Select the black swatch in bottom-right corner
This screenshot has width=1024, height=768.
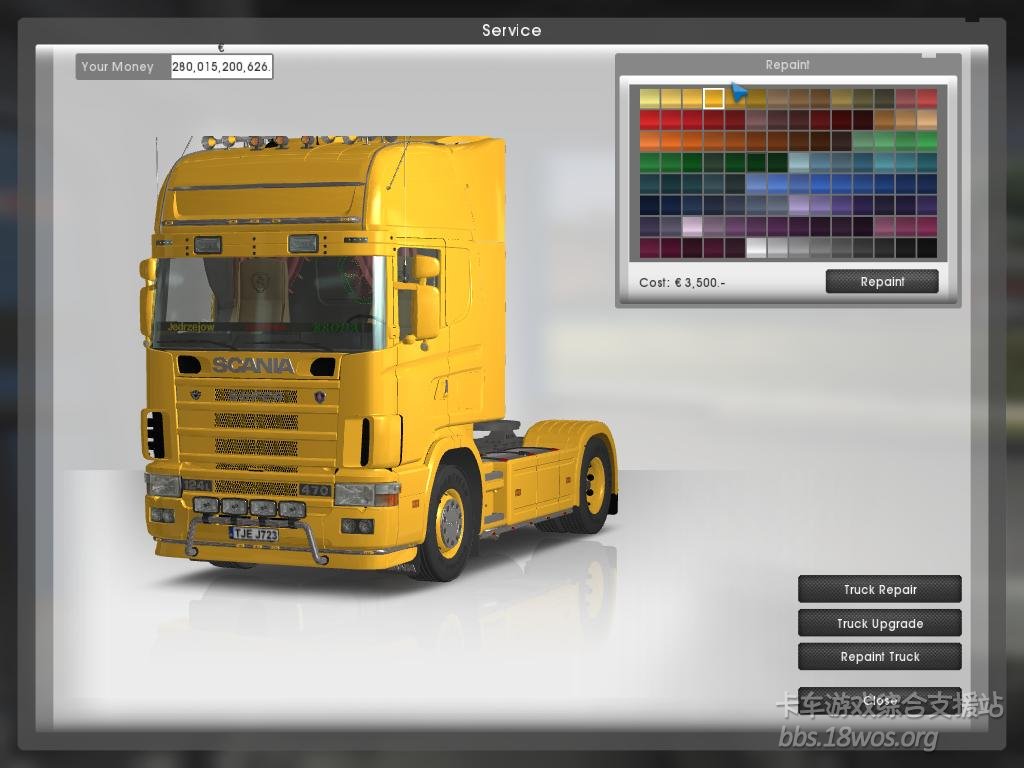(927, 248)
